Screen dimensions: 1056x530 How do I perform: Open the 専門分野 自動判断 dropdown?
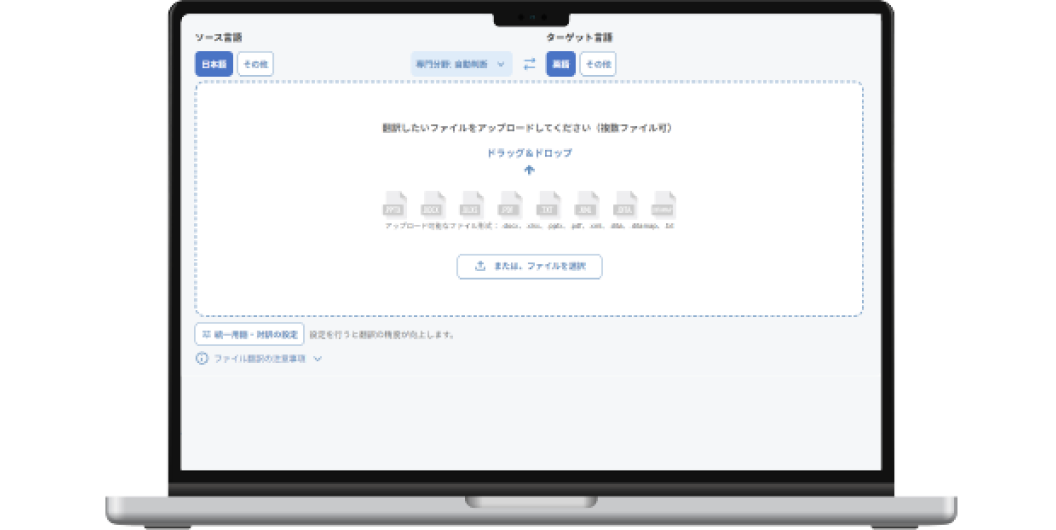461,64
